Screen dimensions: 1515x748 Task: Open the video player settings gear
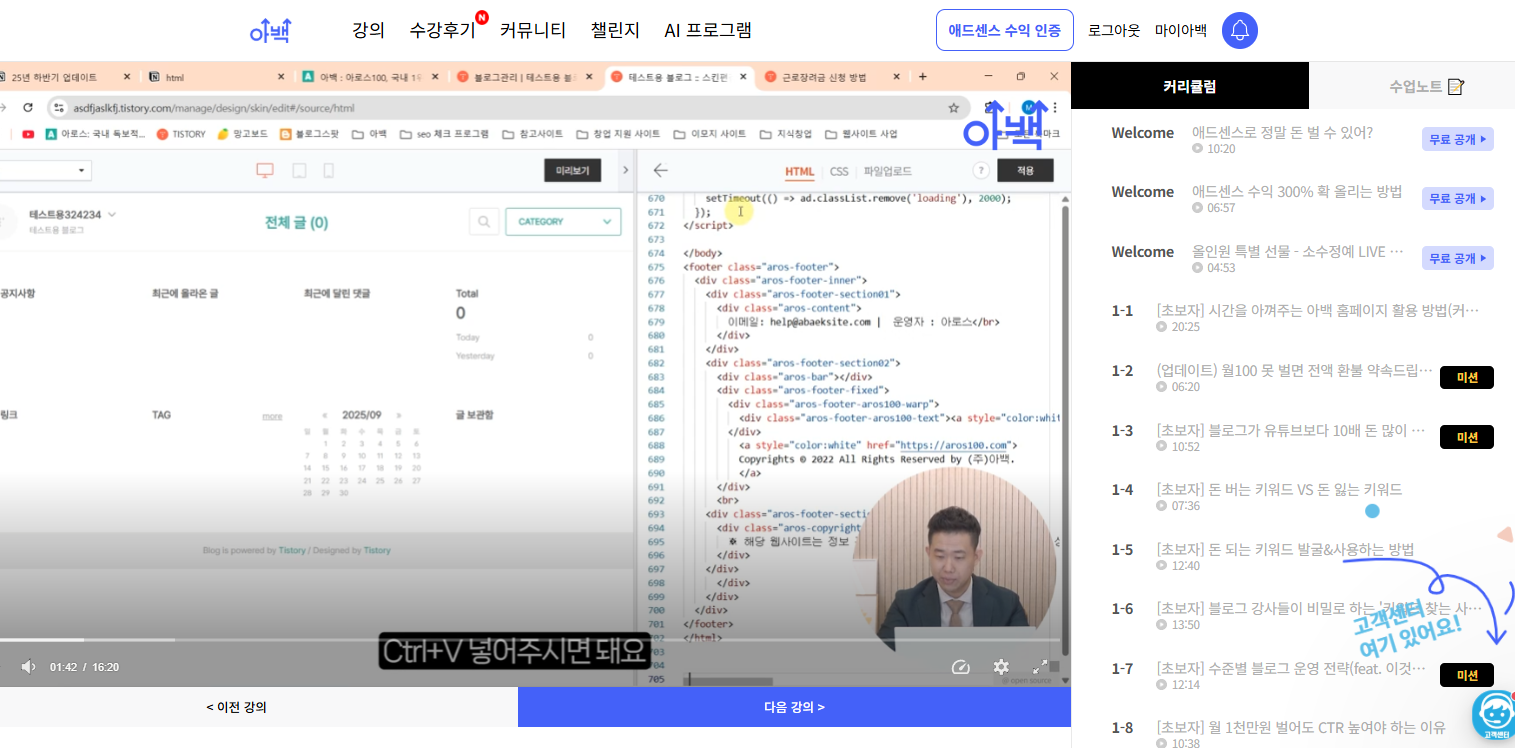(x=1001, y=667)
